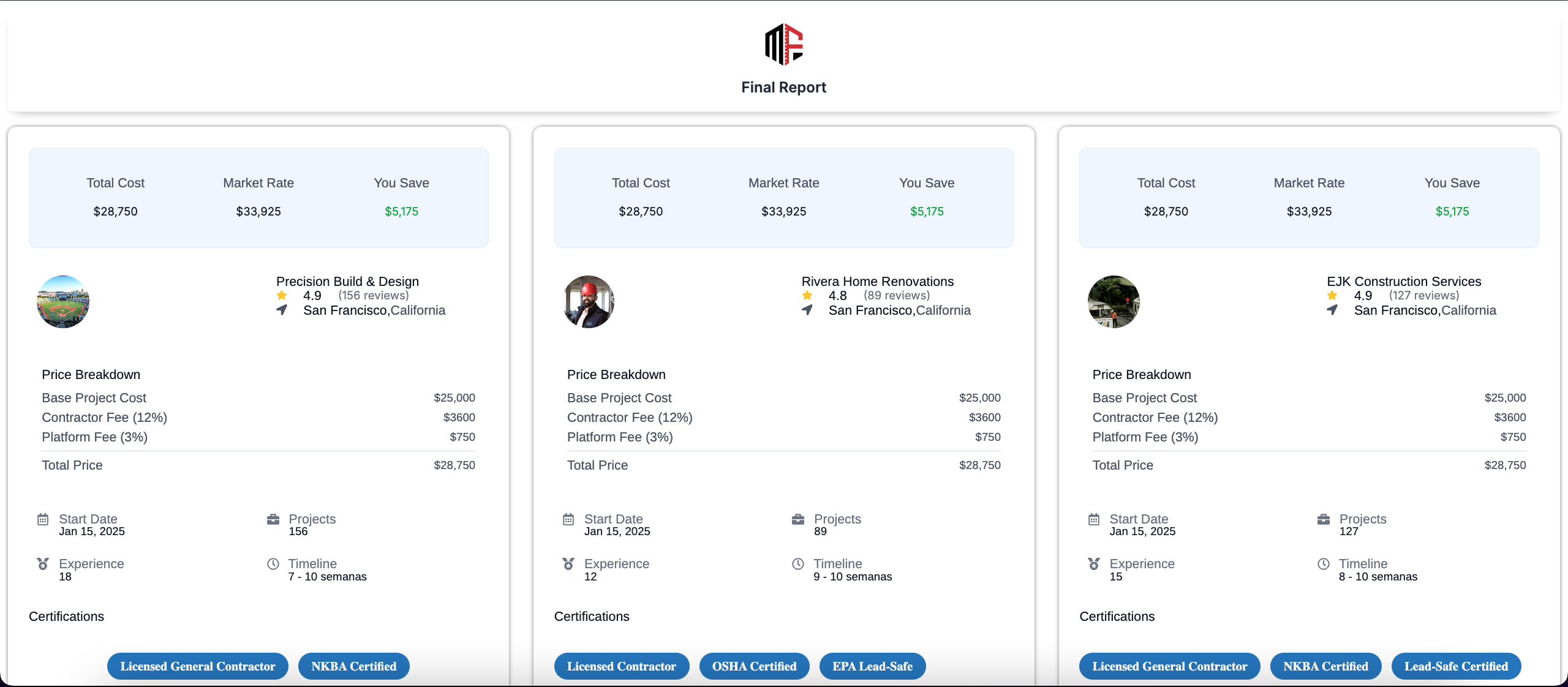
Task: Click clock icon for 9 - 10 semanas timeline
Action: point(798,564)
